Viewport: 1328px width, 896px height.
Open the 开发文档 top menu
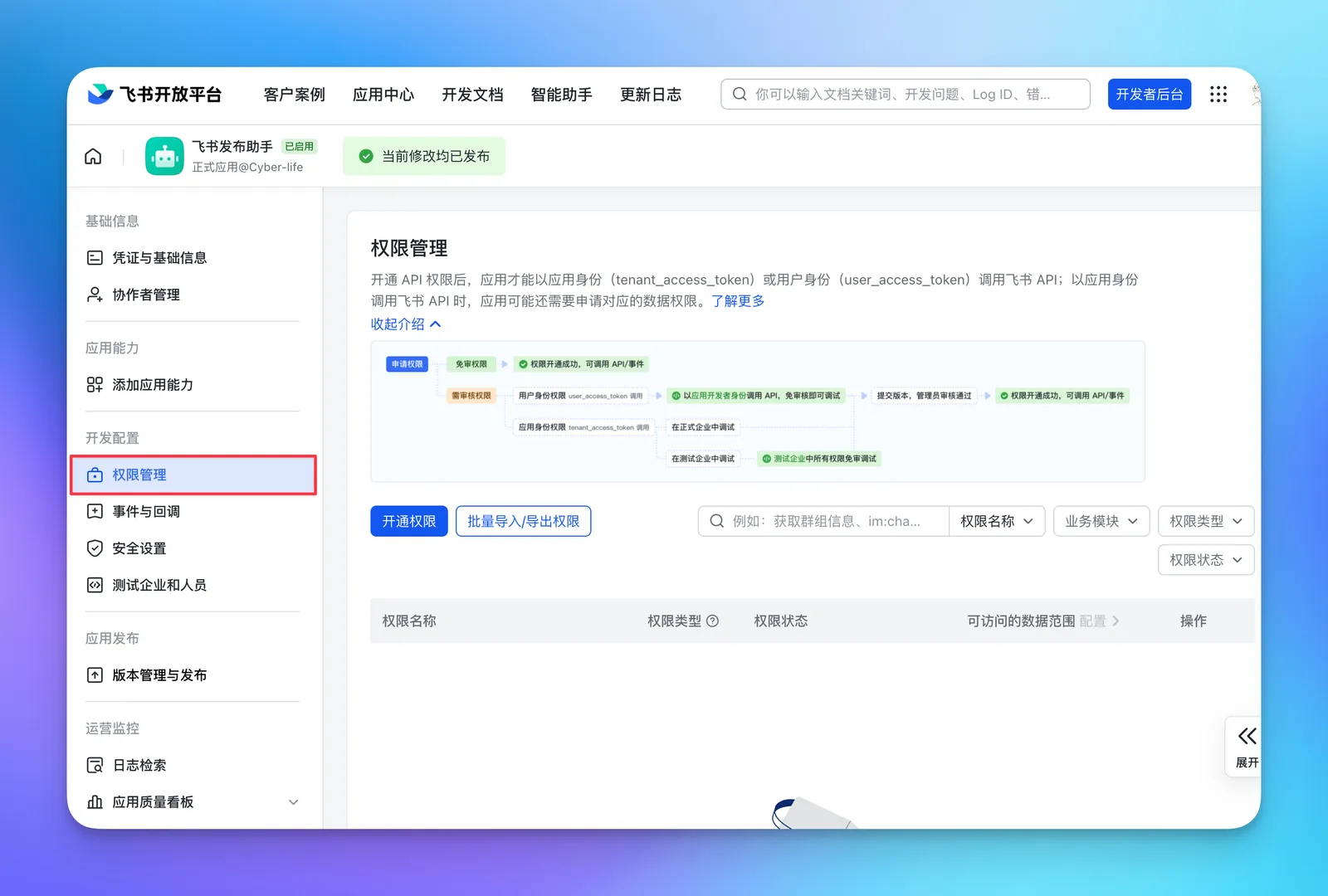(473, 95)
